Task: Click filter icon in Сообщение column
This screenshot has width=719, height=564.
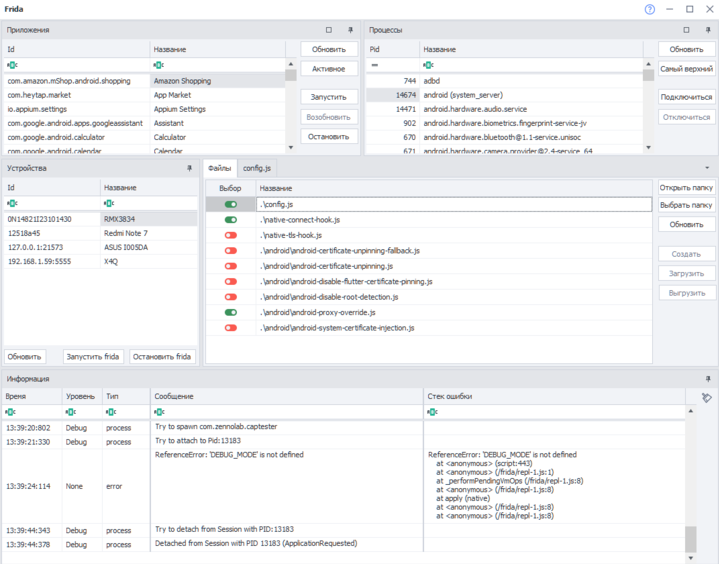Action: 159,412
